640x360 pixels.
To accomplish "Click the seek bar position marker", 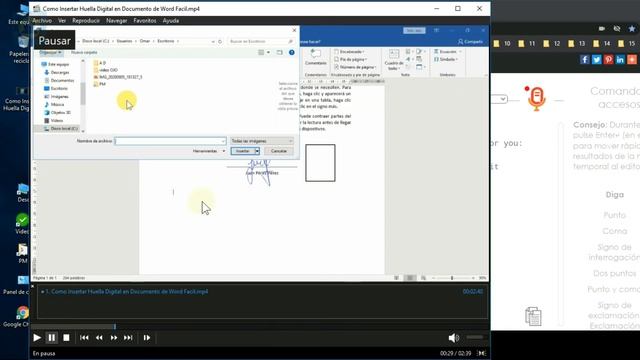I will click(115, 327).
